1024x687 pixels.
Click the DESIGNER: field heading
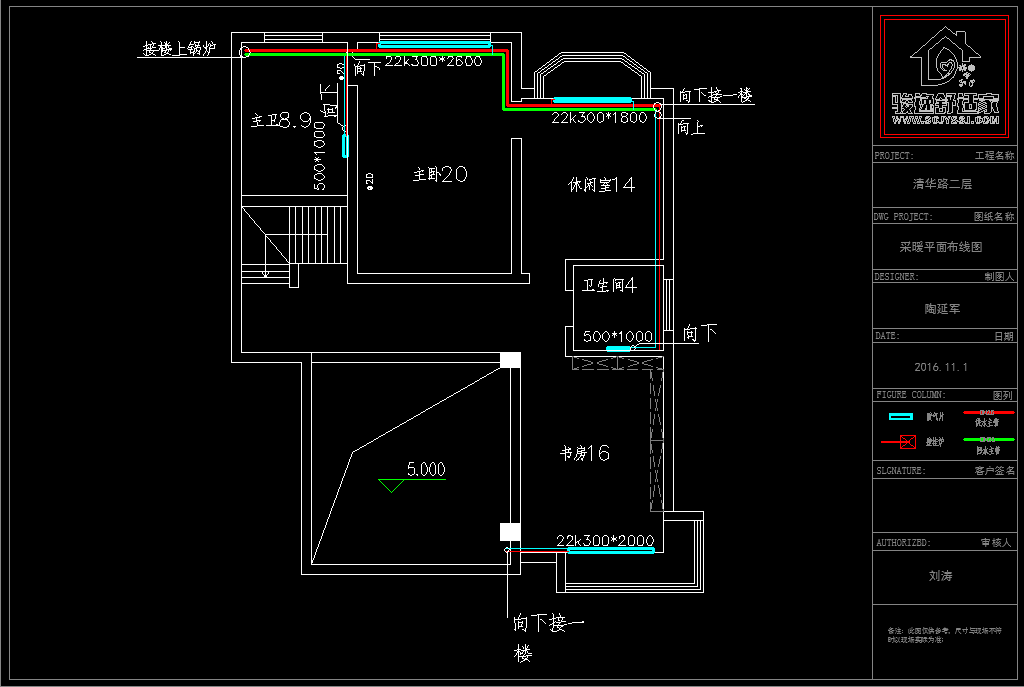point(896,276)
